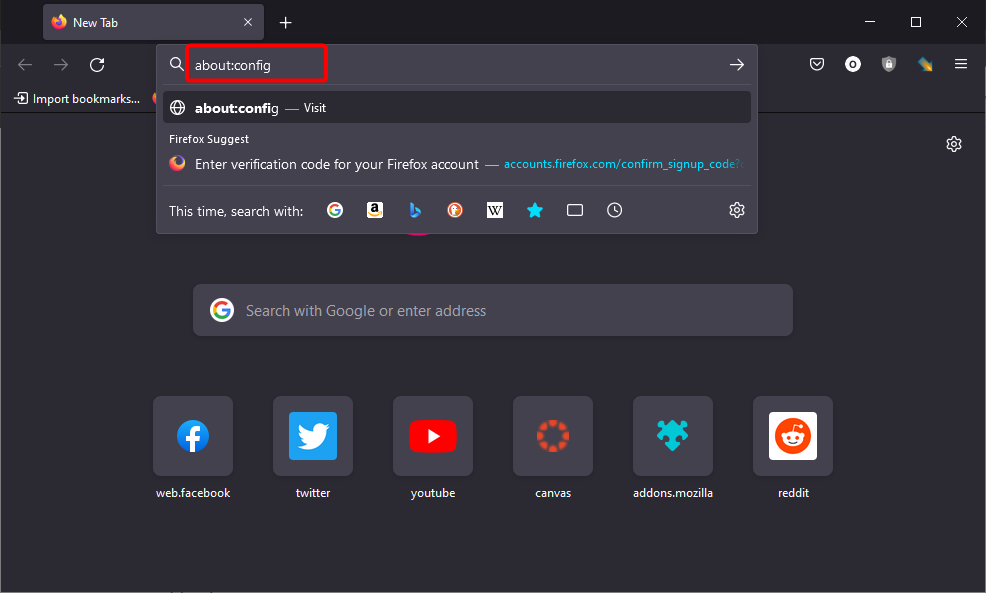Search this time with DuckDuckGo
986x593 pixels.
click(455, 210)
